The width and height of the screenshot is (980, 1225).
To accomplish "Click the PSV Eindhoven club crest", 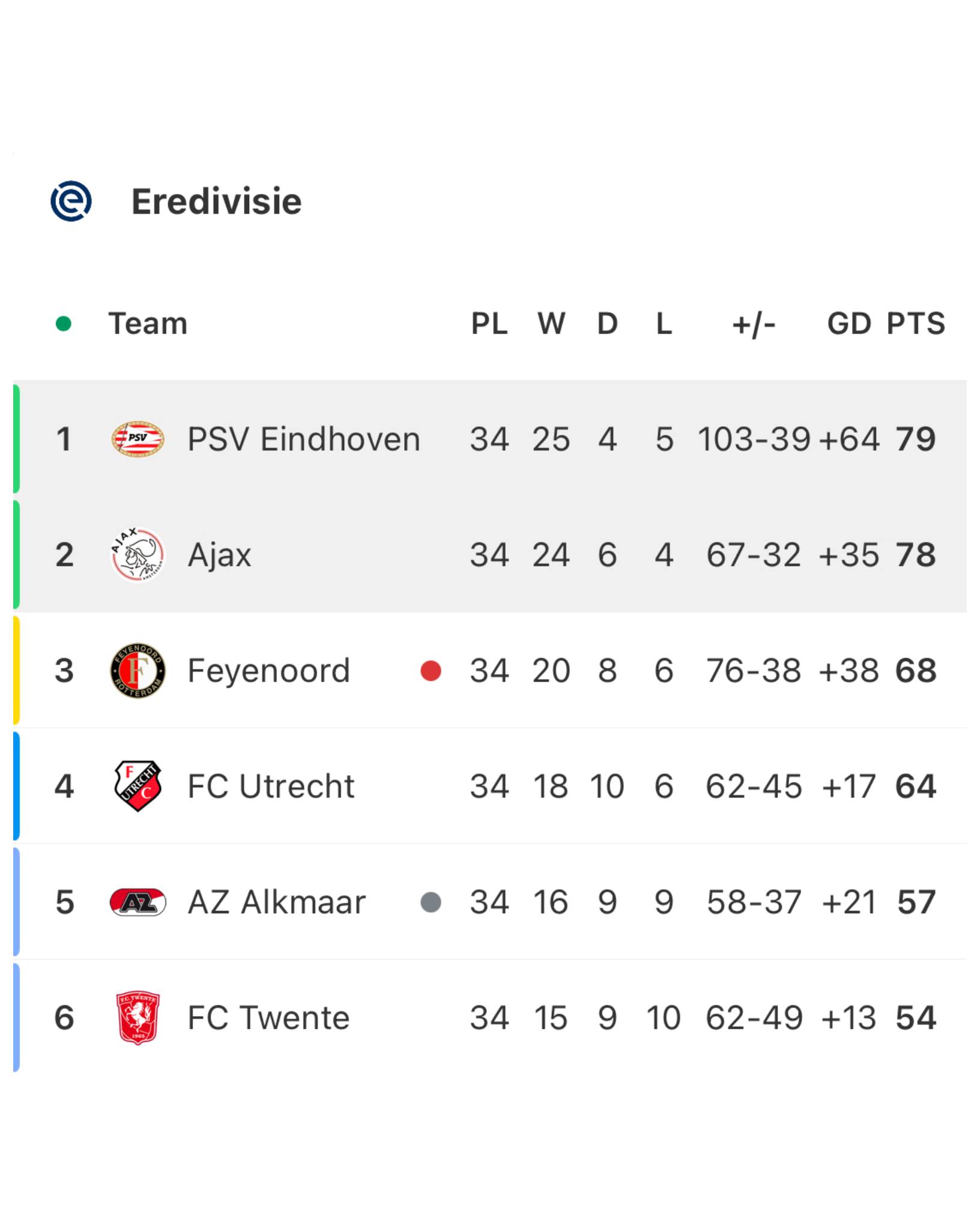I will (138, 439).
